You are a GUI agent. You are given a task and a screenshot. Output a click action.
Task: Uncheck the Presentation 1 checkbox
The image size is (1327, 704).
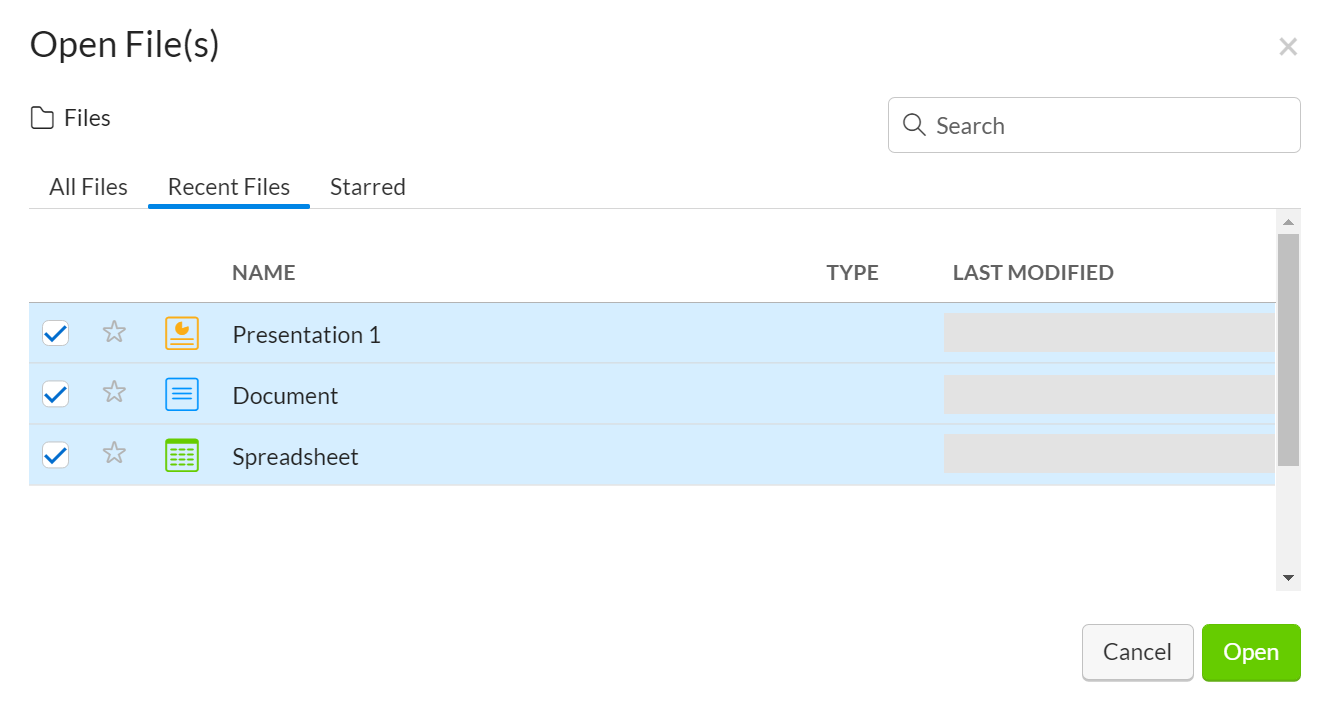[56, 333]
